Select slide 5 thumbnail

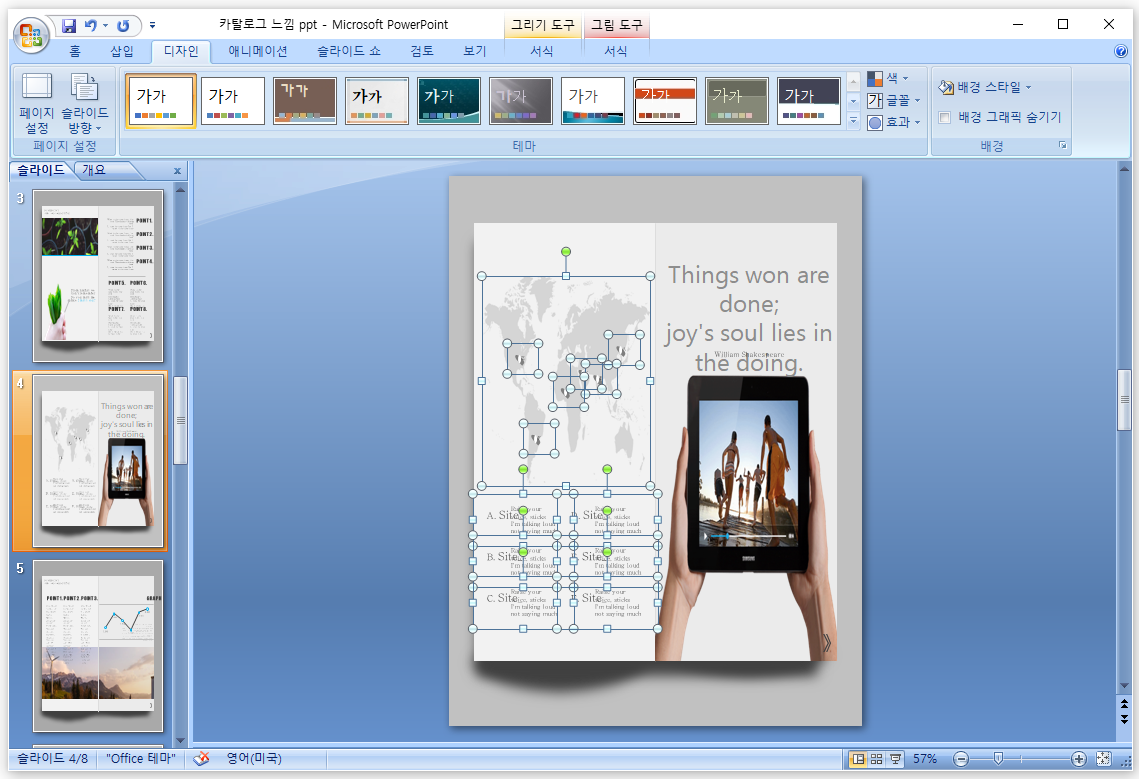98,646
